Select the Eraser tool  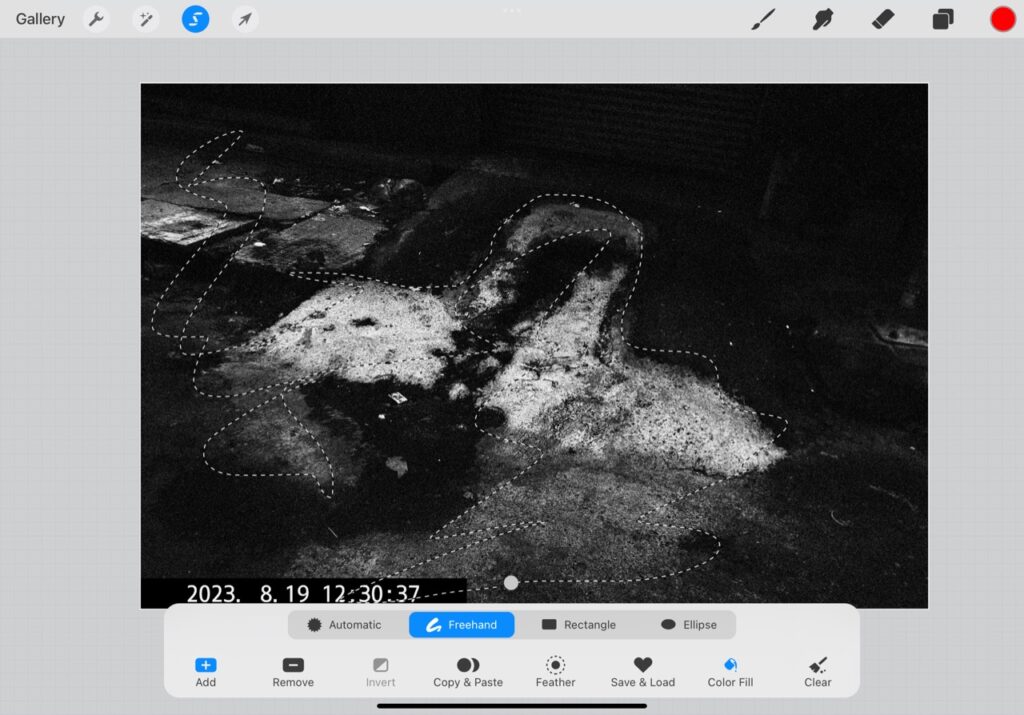[x=882, y=19]
